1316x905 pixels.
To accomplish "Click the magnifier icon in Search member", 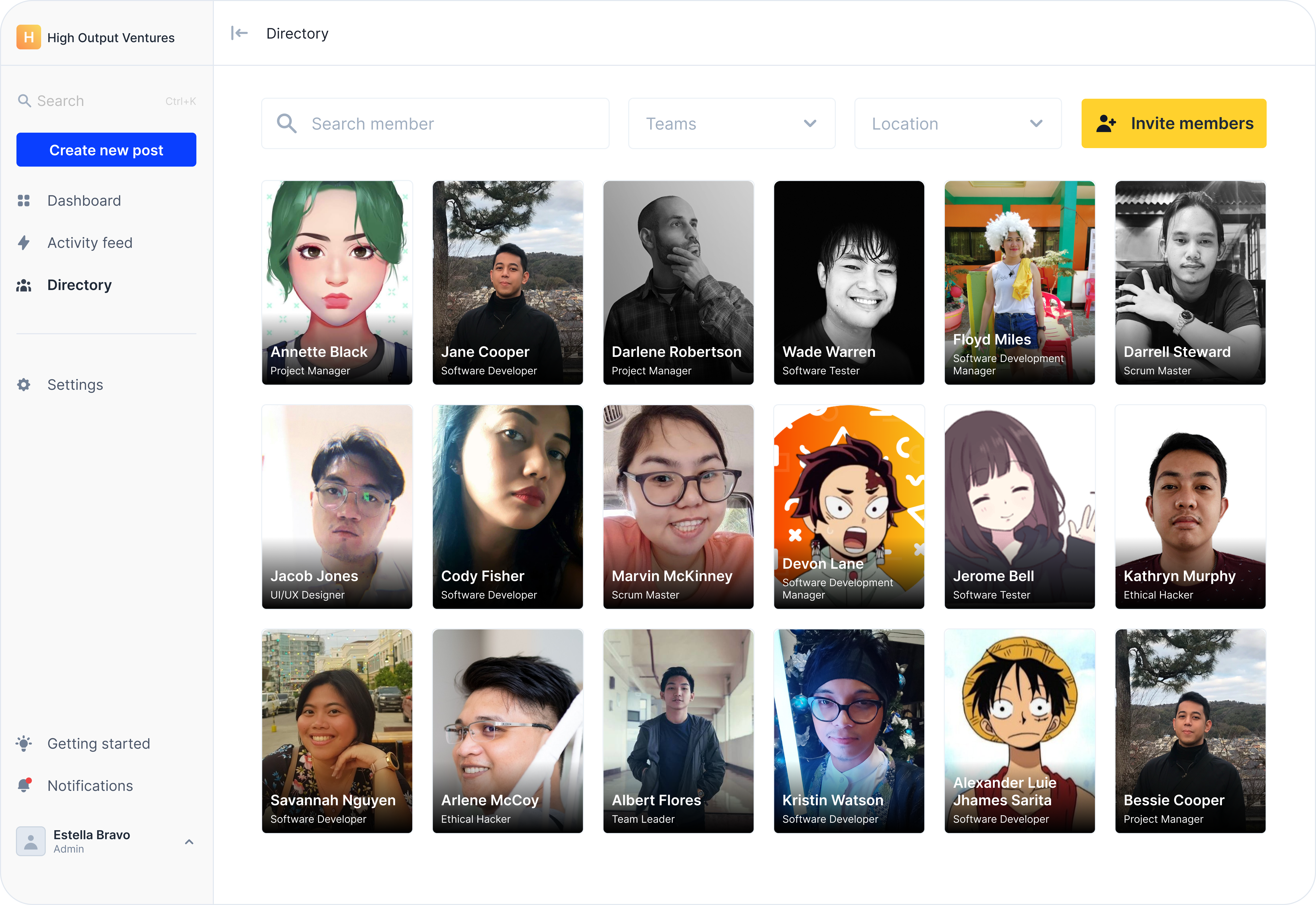I will [x=286, y=124].
